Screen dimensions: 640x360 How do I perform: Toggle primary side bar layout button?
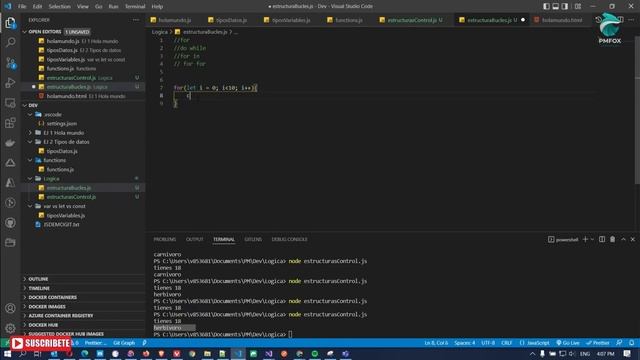(x=546, y=7)
